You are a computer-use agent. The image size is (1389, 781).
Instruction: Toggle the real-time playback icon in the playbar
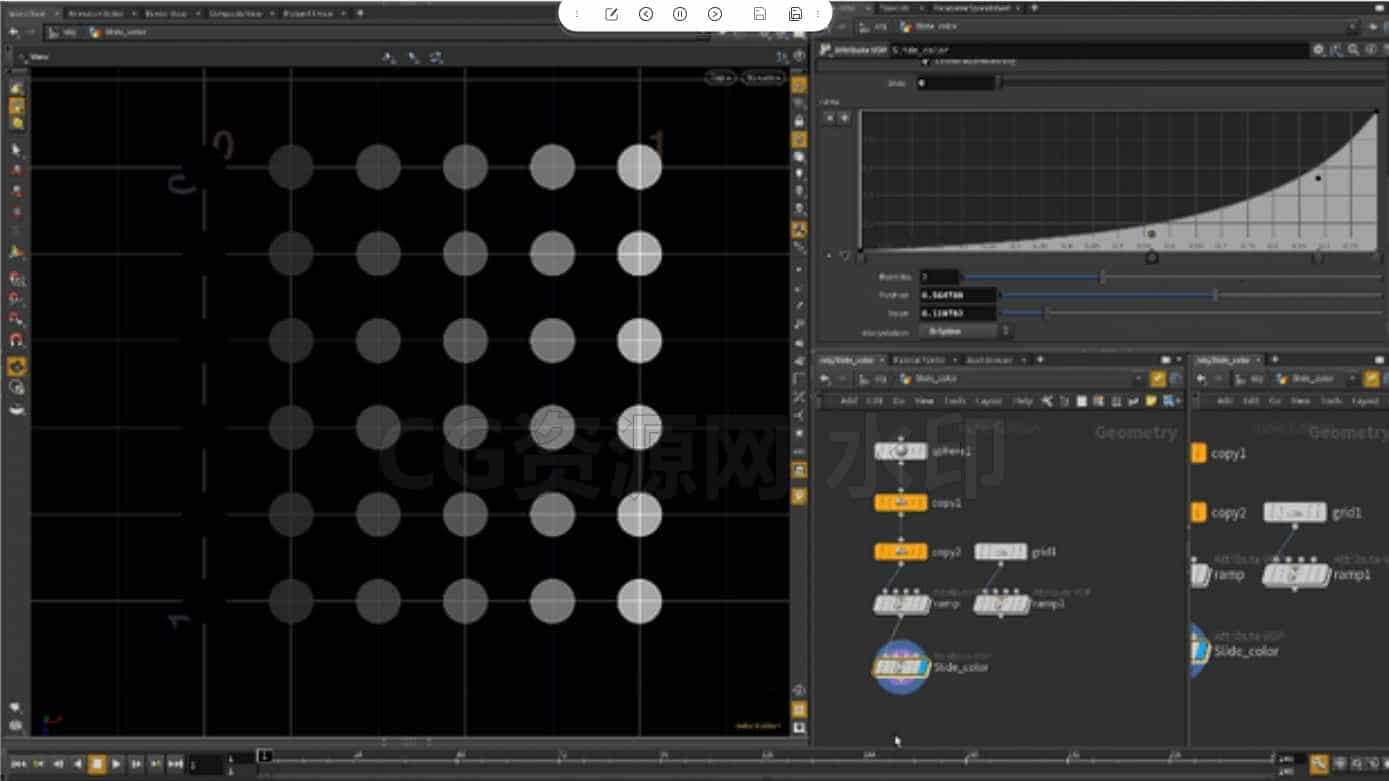(x=1320, y=764)
